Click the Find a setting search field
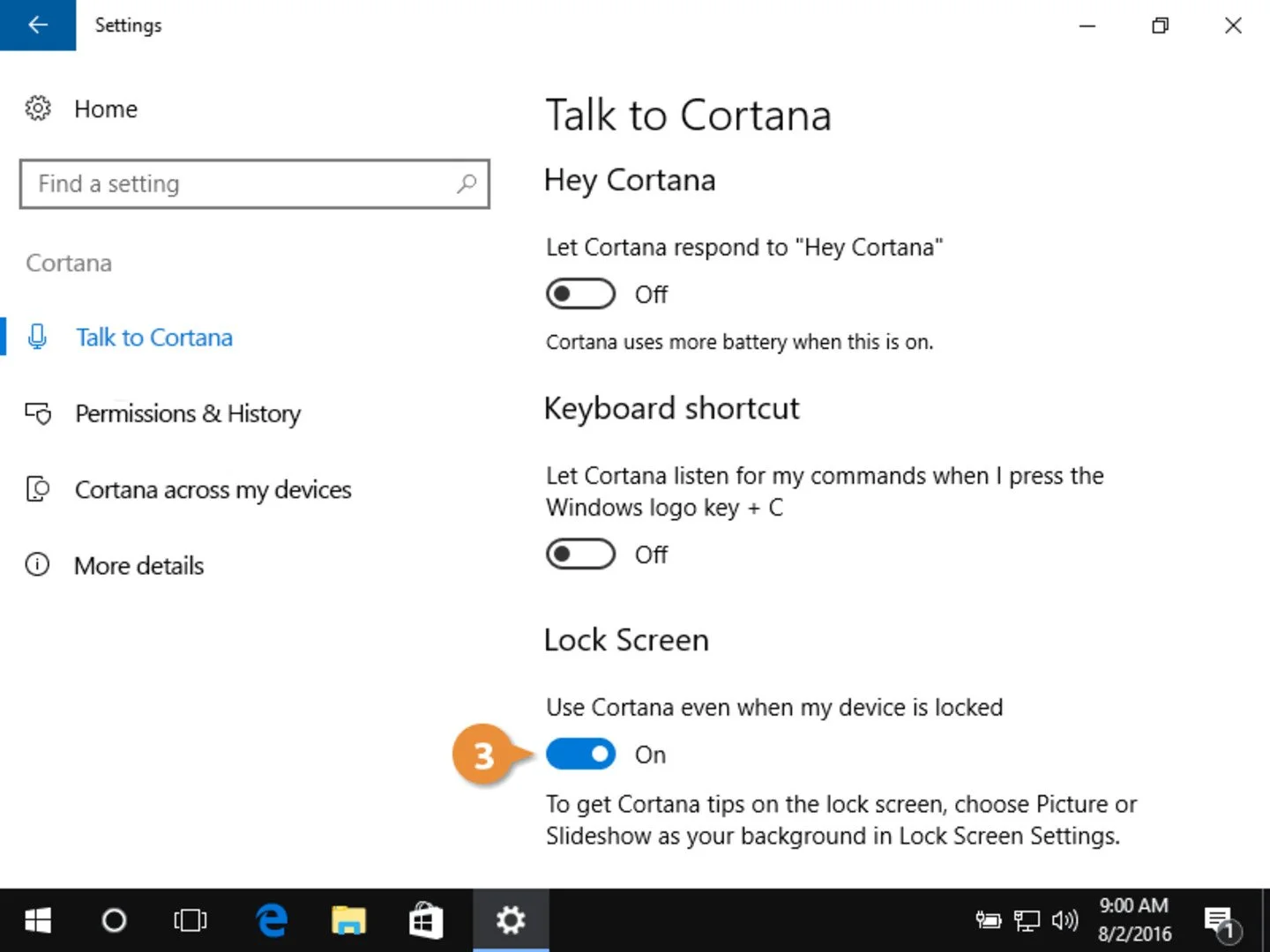This screenshot has height=952, width=1270. tap(254, 183)
